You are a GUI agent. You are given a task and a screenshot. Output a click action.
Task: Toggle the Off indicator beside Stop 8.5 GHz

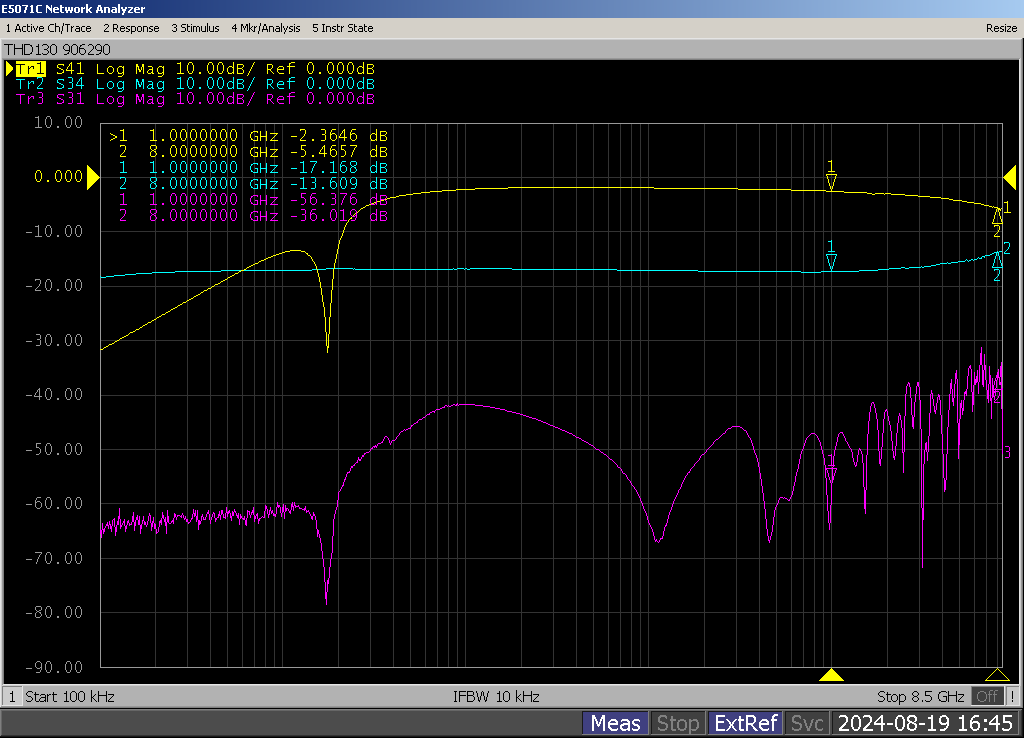click(988, 696)
